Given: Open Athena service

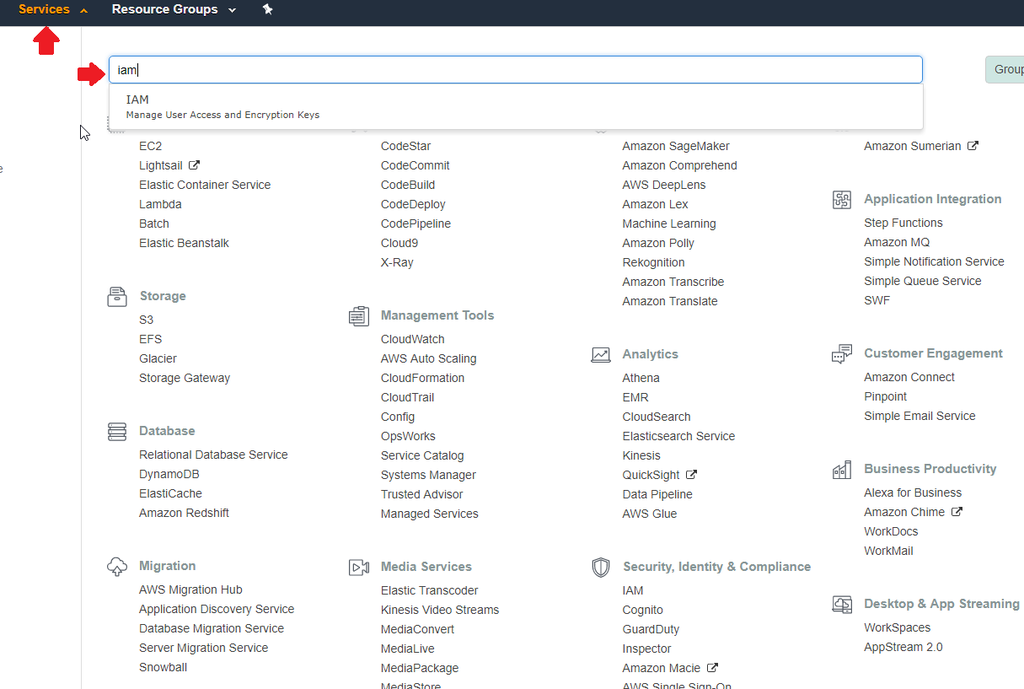Looking at the screenshot, I should pyautogui.click(x=640, y=378).
